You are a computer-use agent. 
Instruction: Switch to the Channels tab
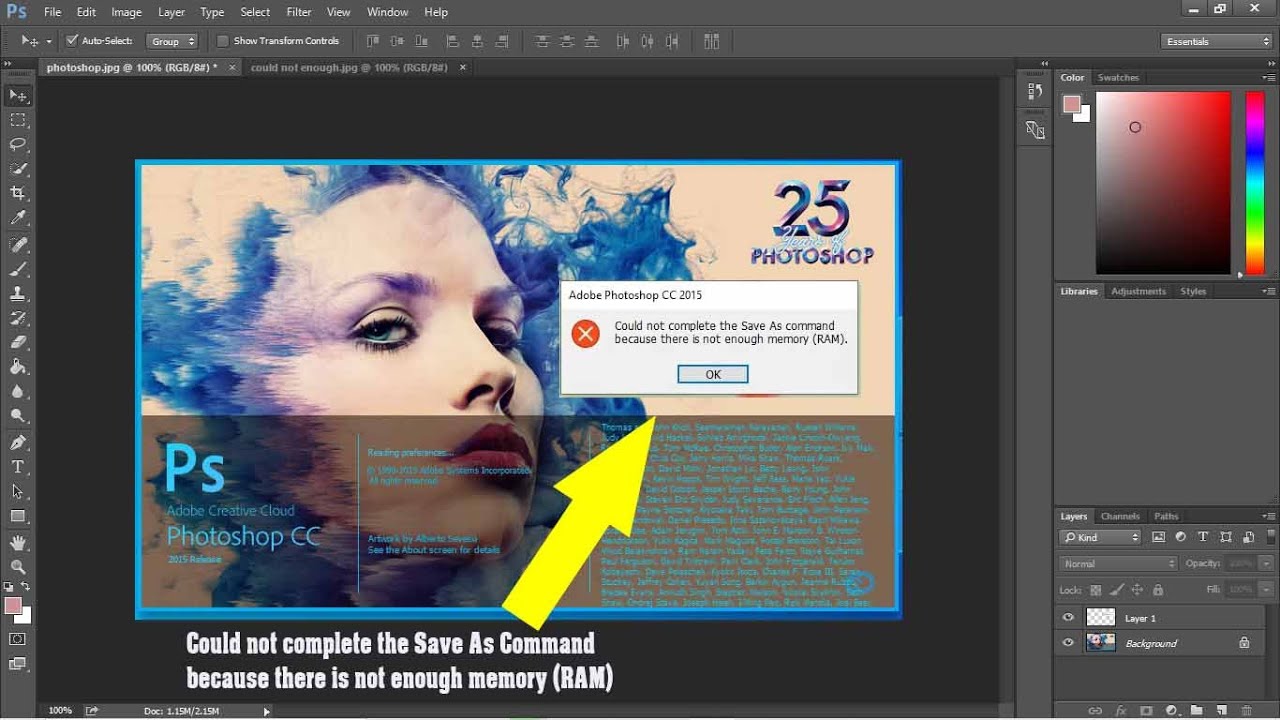pyautogui.click(x=1120, y=517)
